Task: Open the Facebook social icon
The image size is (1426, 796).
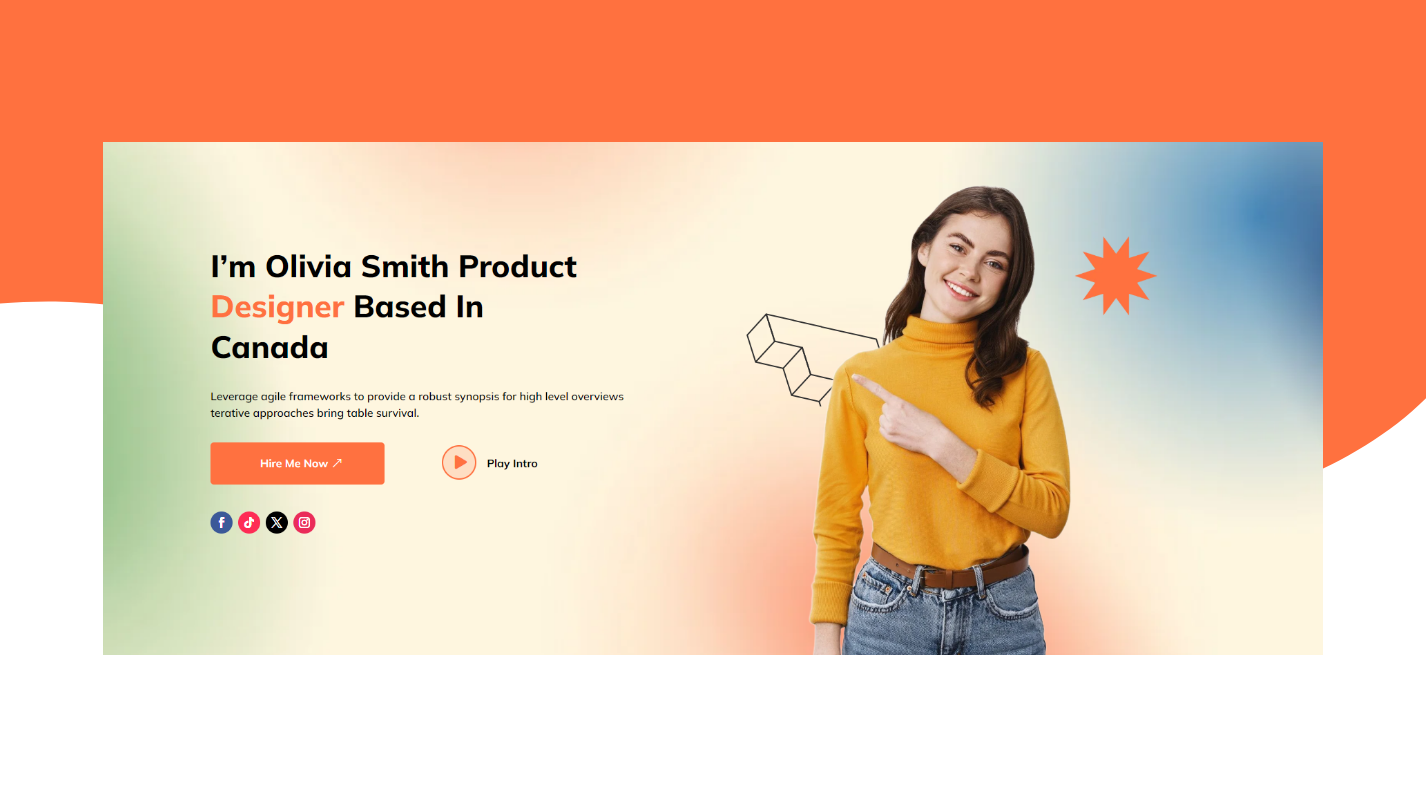Action: tap(221, 522)
